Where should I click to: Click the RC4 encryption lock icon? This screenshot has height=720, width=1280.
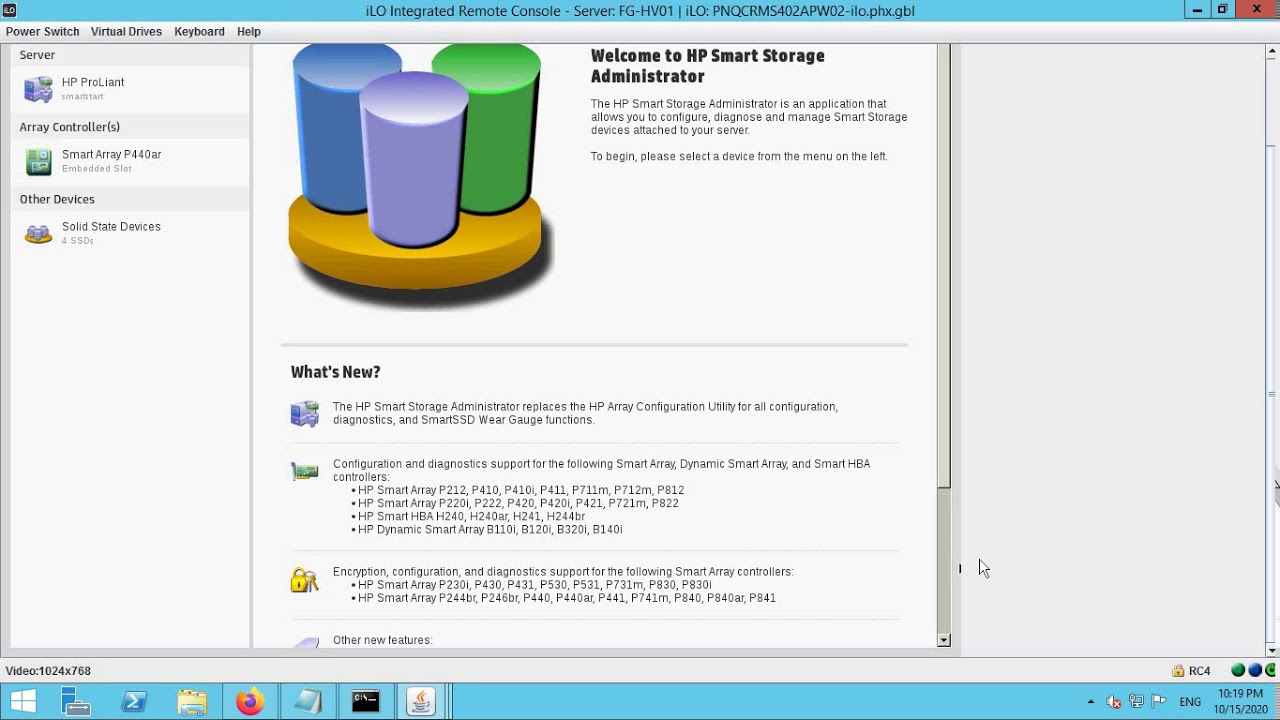tap(1178, 671)
